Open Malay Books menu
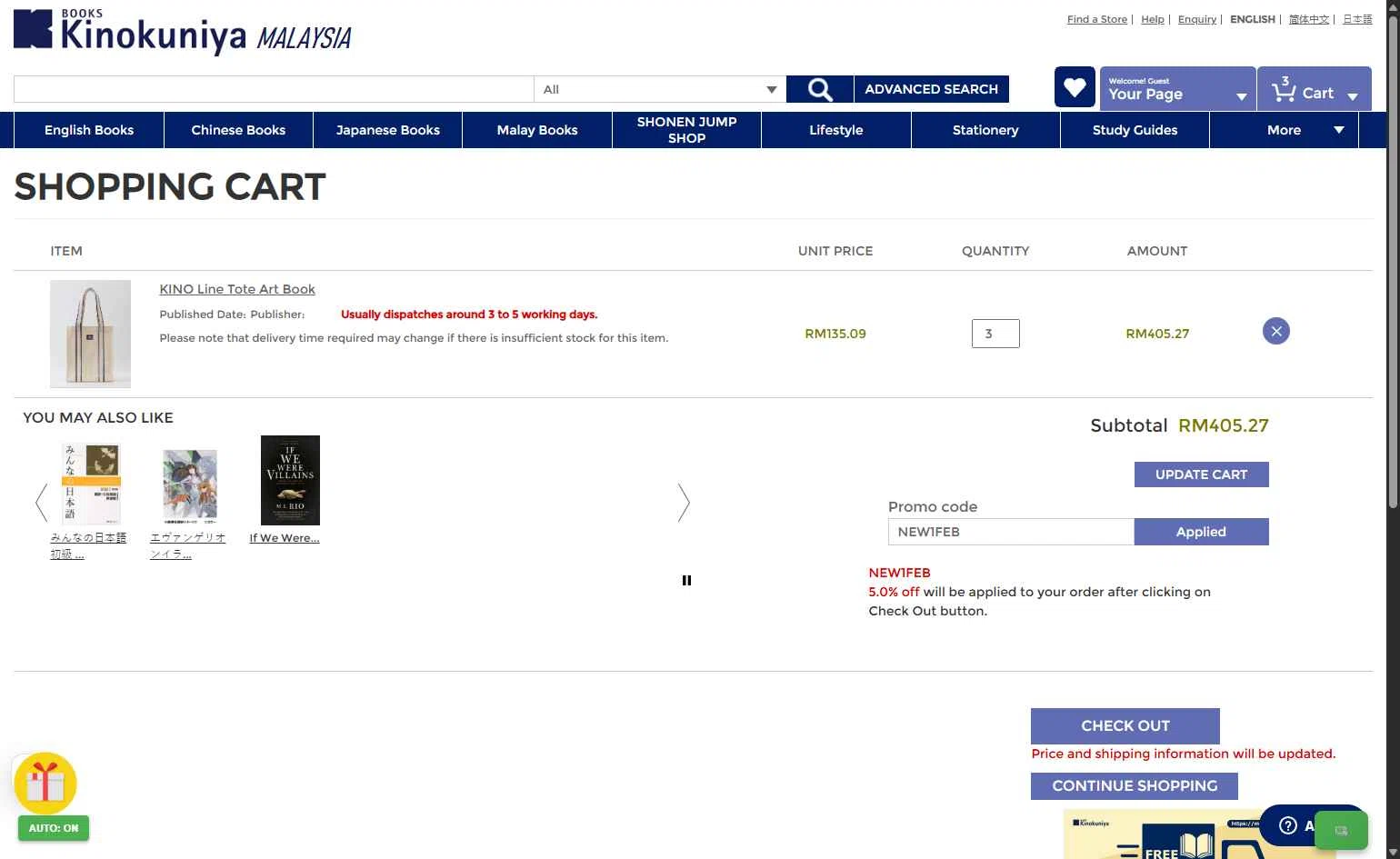 click(x=537, y=130)
